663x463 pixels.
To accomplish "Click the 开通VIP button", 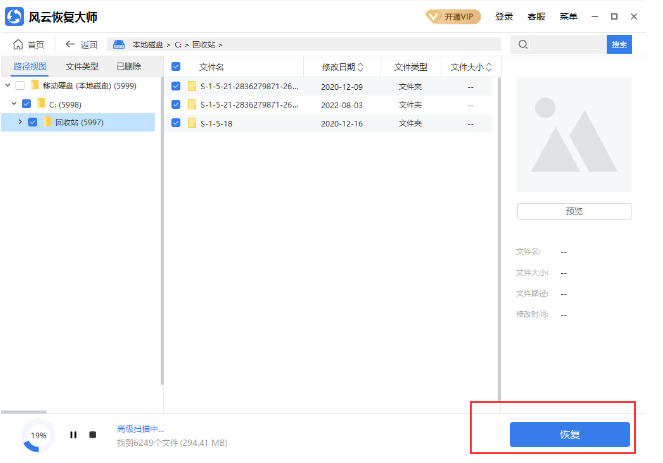I will (452, 16).
